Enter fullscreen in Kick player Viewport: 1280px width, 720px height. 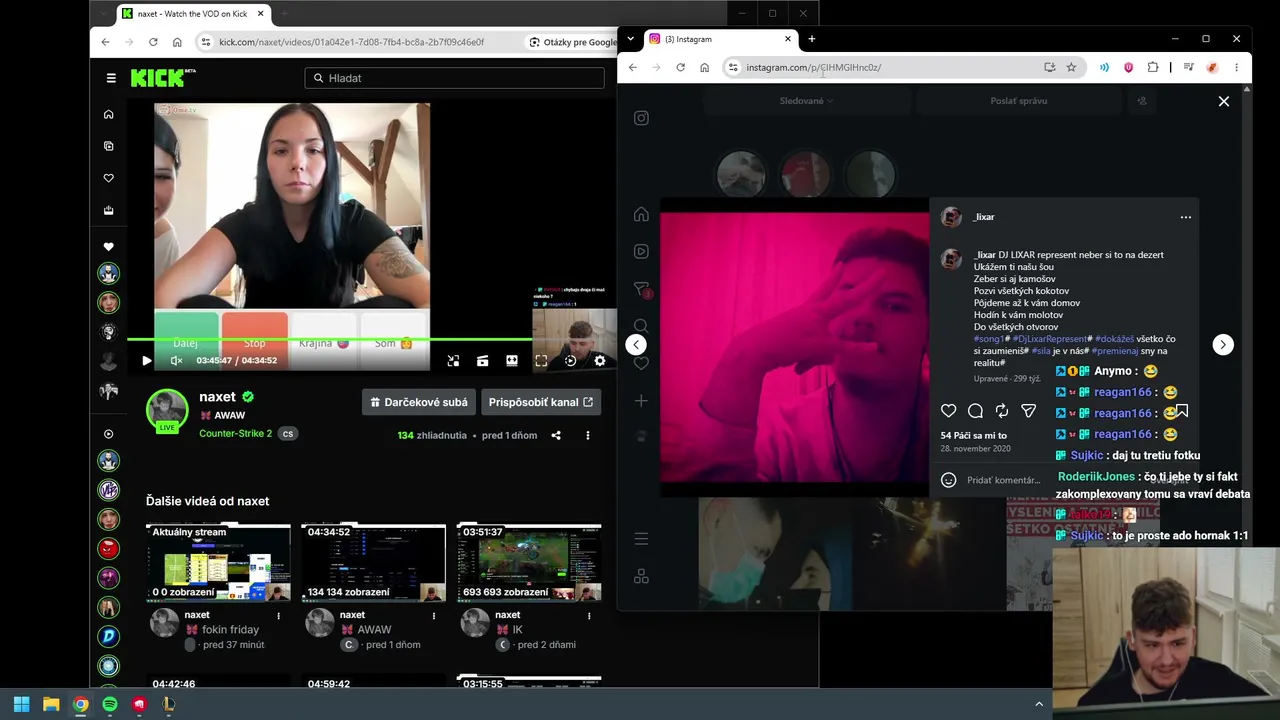tap(541, 361)
